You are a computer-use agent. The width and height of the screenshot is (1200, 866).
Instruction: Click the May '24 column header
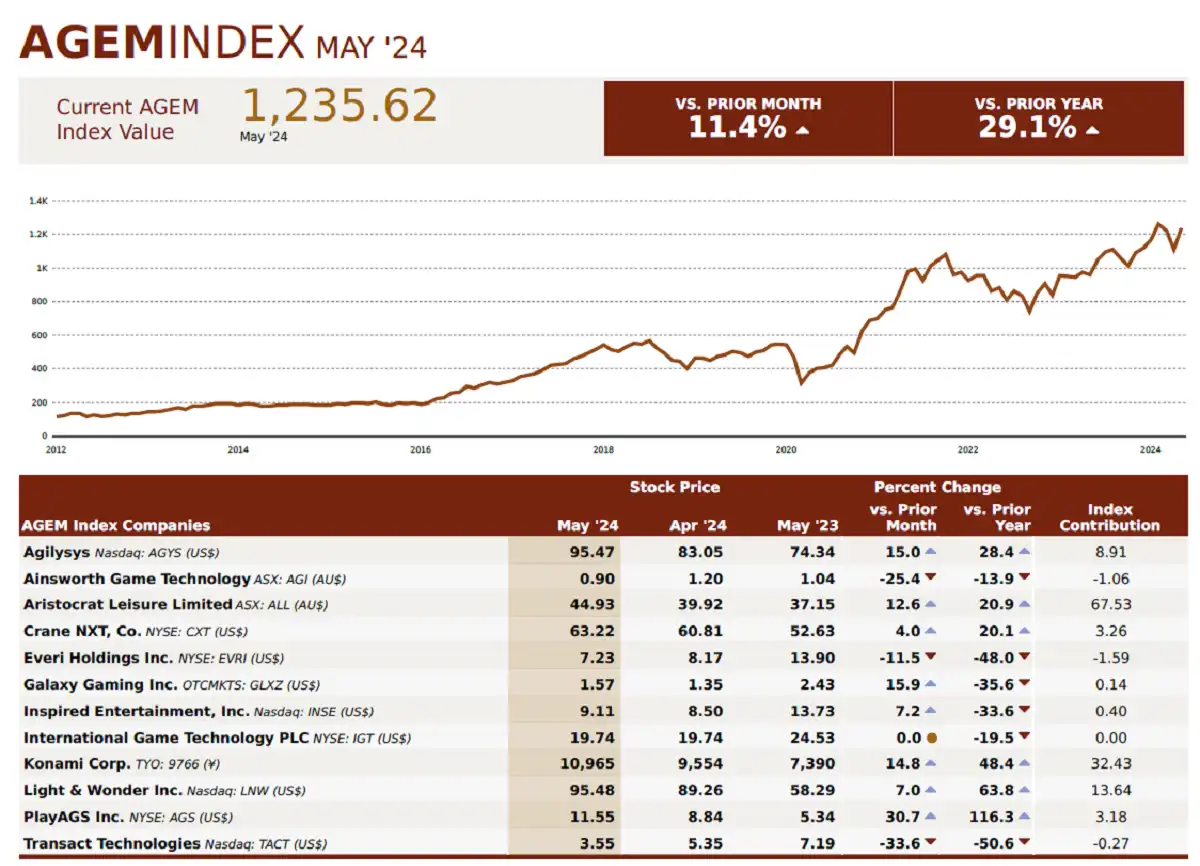click(x=587, y=525)
